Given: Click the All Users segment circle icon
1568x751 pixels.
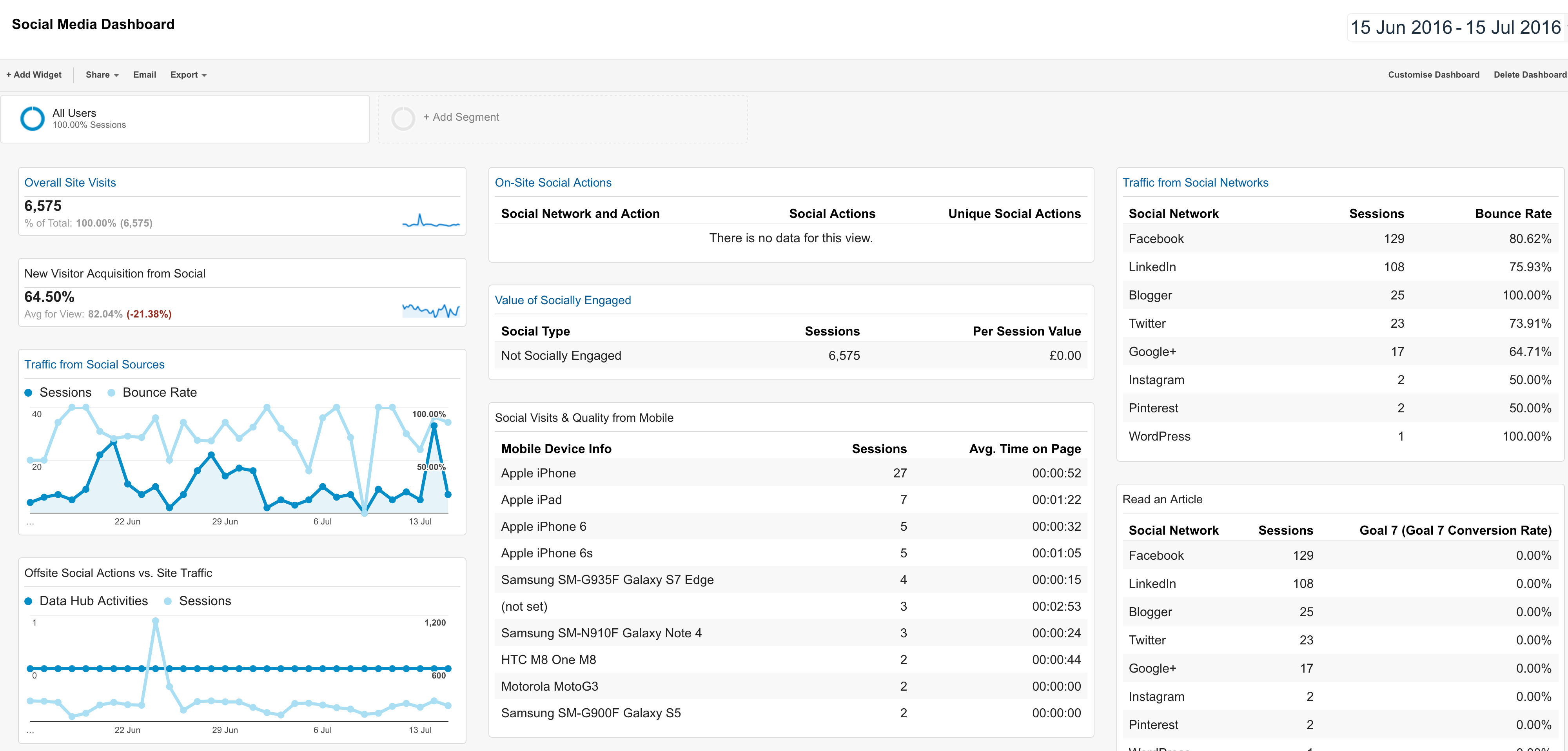Looking at the screenshot, I should pyautogui.click(x=32, y=119).
